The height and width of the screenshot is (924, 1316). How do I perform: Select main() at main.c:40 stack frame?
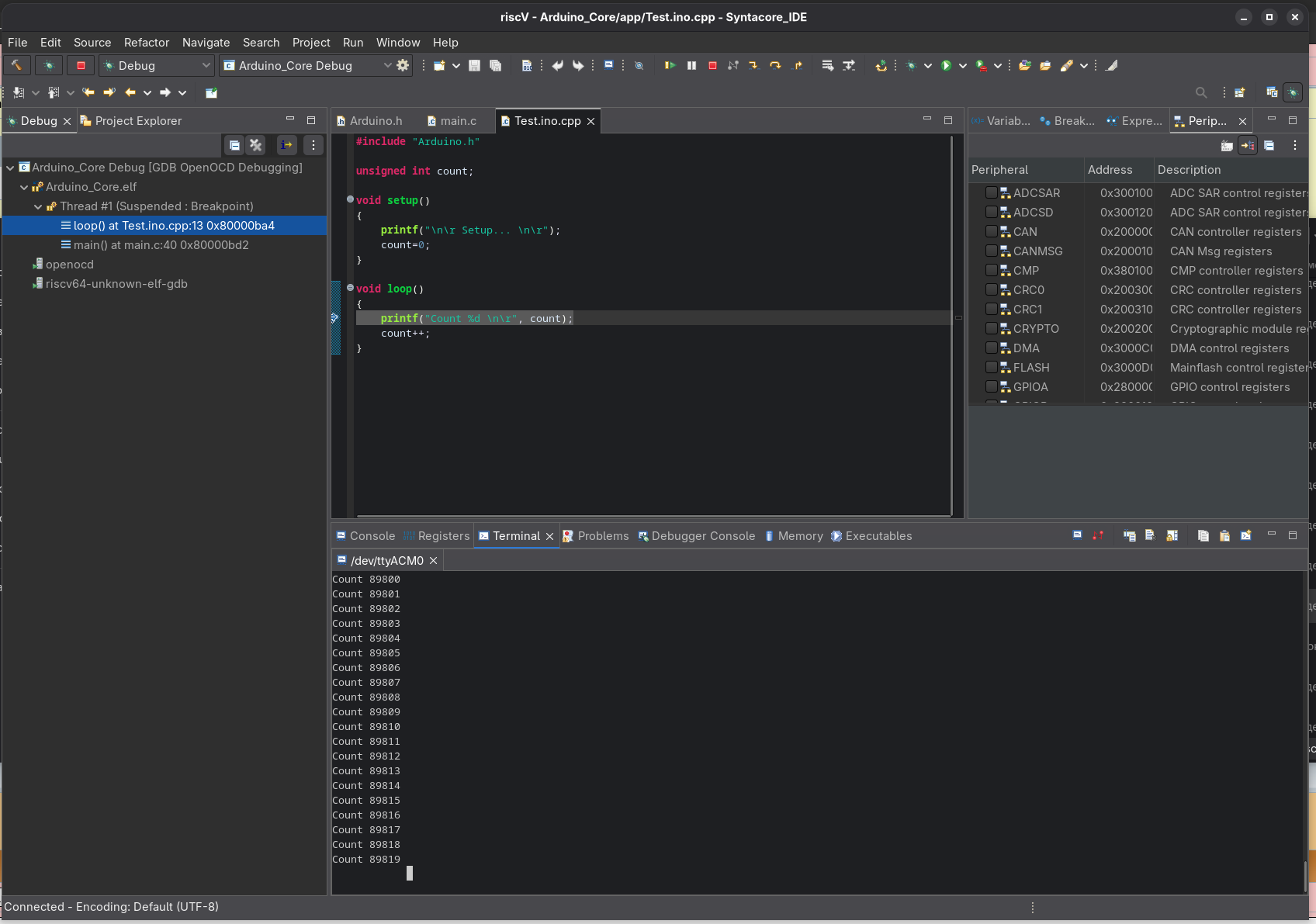[x=161, y=245]
